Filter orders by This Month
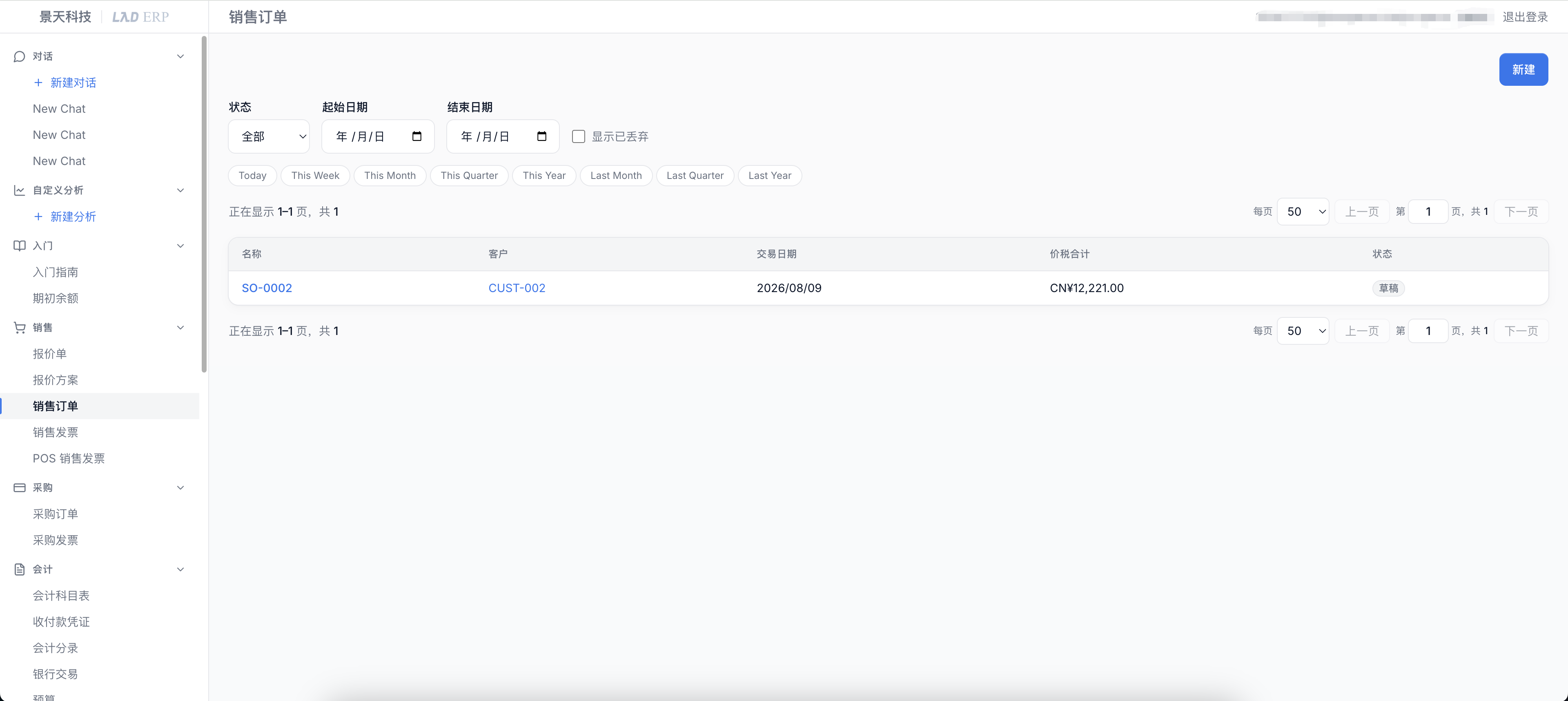 click(390, 175)
